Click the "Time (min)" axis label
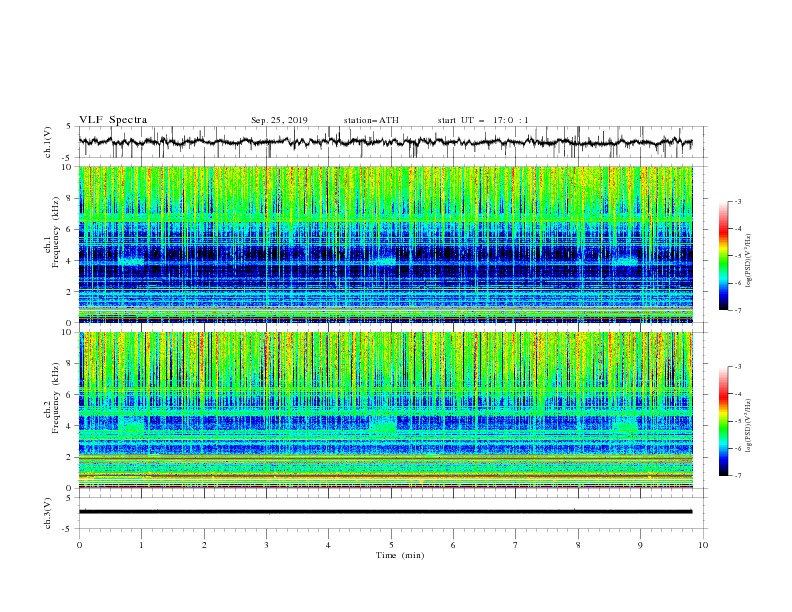 (x=400, y=555)
